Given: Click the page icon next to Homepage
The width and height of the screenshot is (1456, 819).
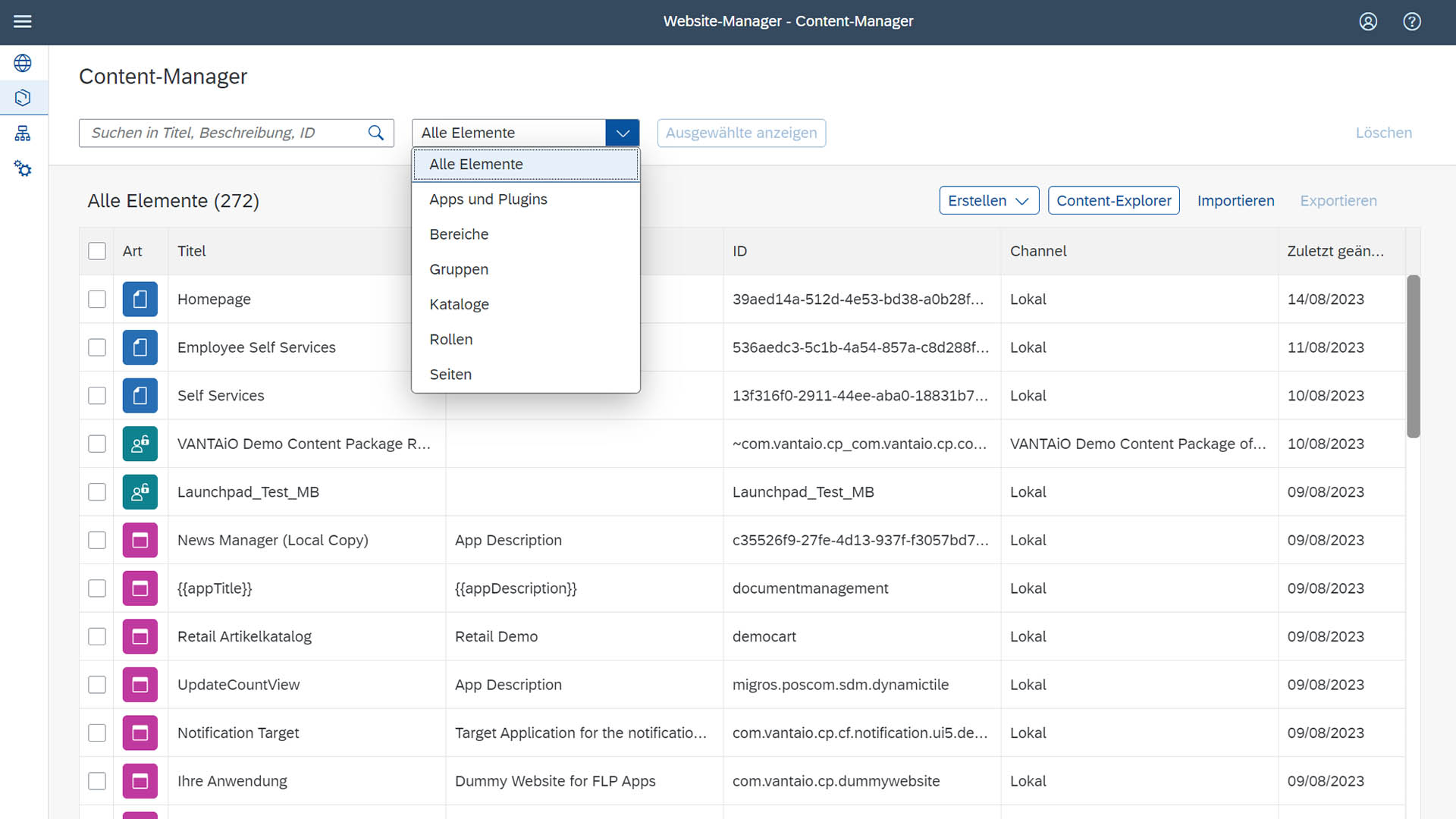Looking at the screenshot, I should click(140, 299).
